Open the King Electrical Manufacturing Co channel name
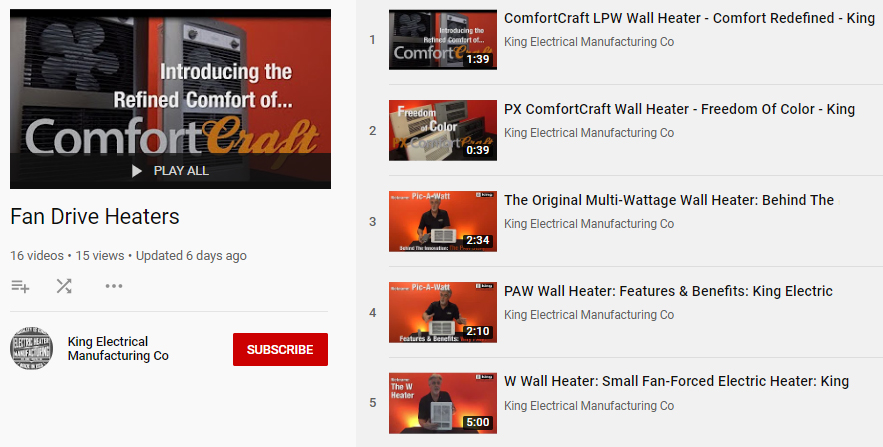 pyautogui.click(x=118, y=348)
